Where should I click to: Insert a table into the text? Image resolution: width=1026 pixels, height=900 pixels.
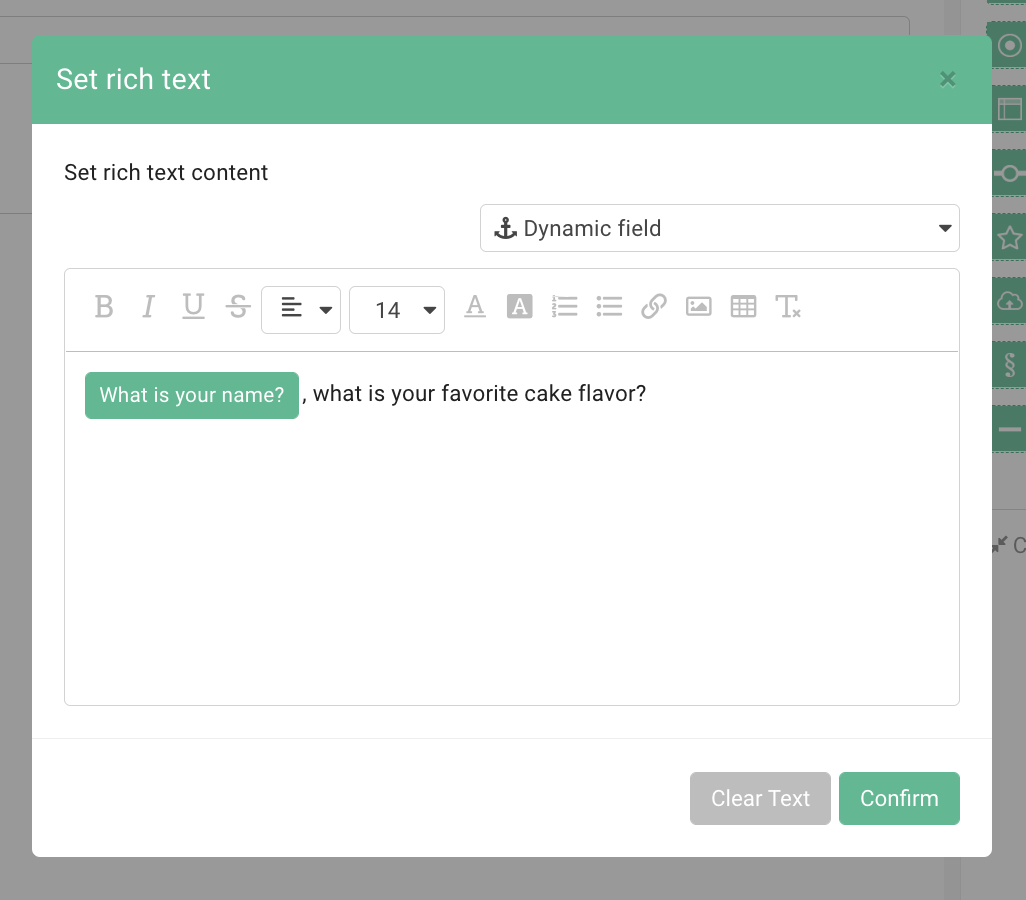click(743, 307)
